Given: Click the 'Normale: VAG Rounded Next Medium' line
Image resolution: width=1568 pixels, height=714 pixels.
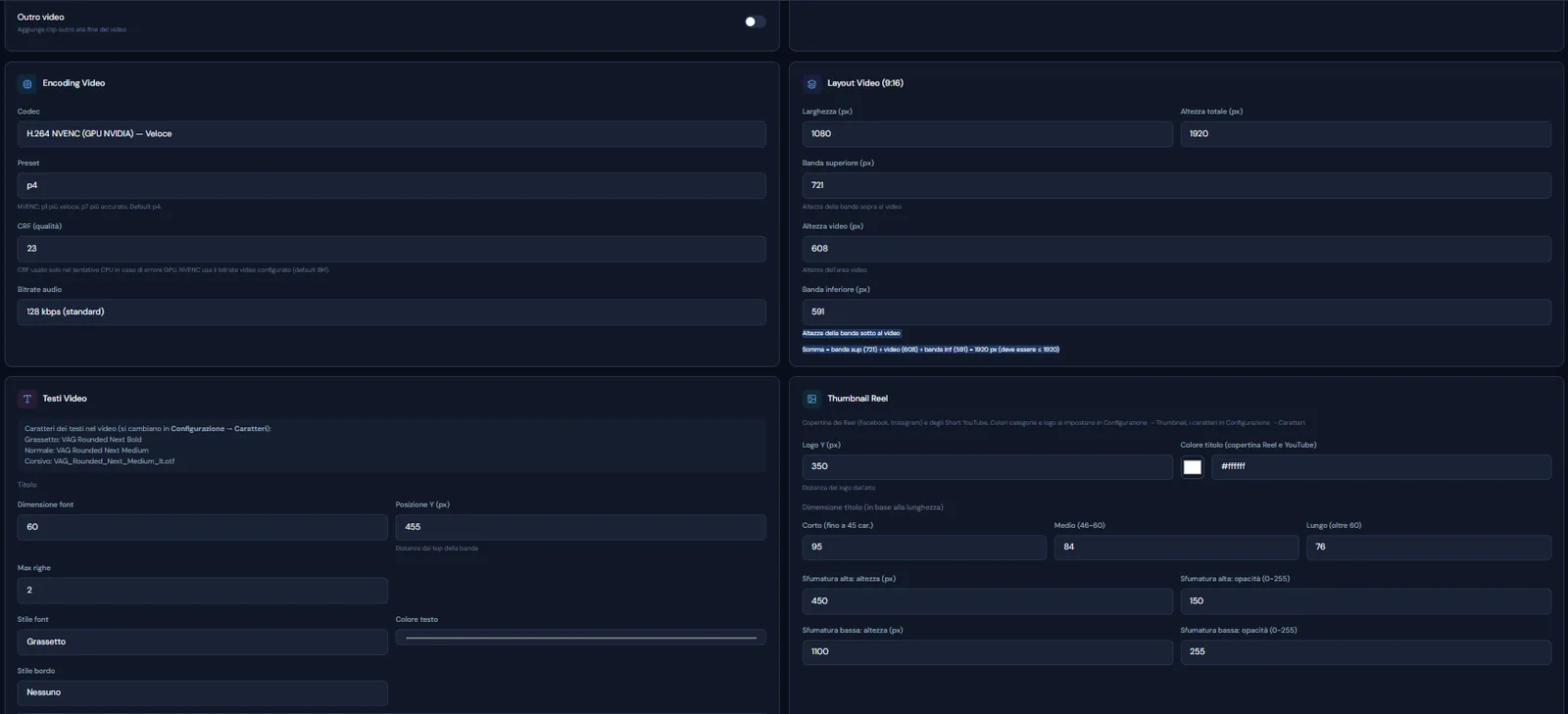Looking at the screenshot, I should click(x=86, y=451).
